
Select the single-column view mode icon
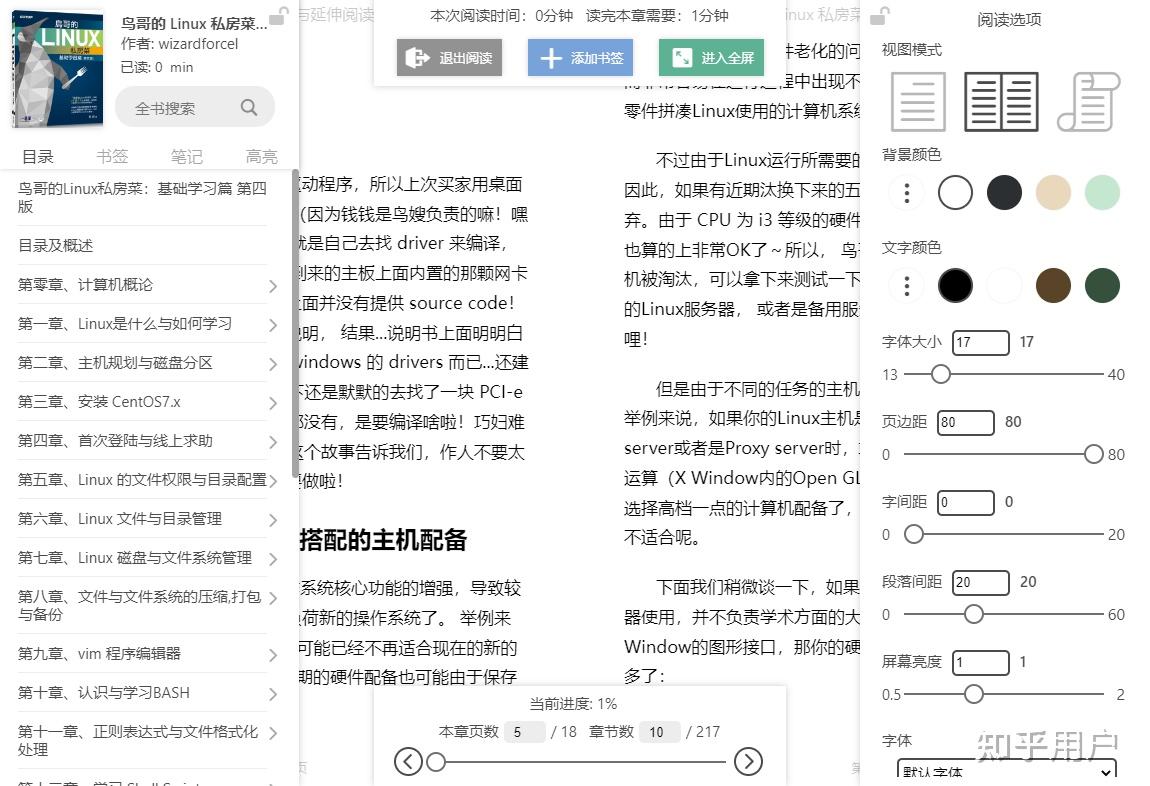pos(916,101)
